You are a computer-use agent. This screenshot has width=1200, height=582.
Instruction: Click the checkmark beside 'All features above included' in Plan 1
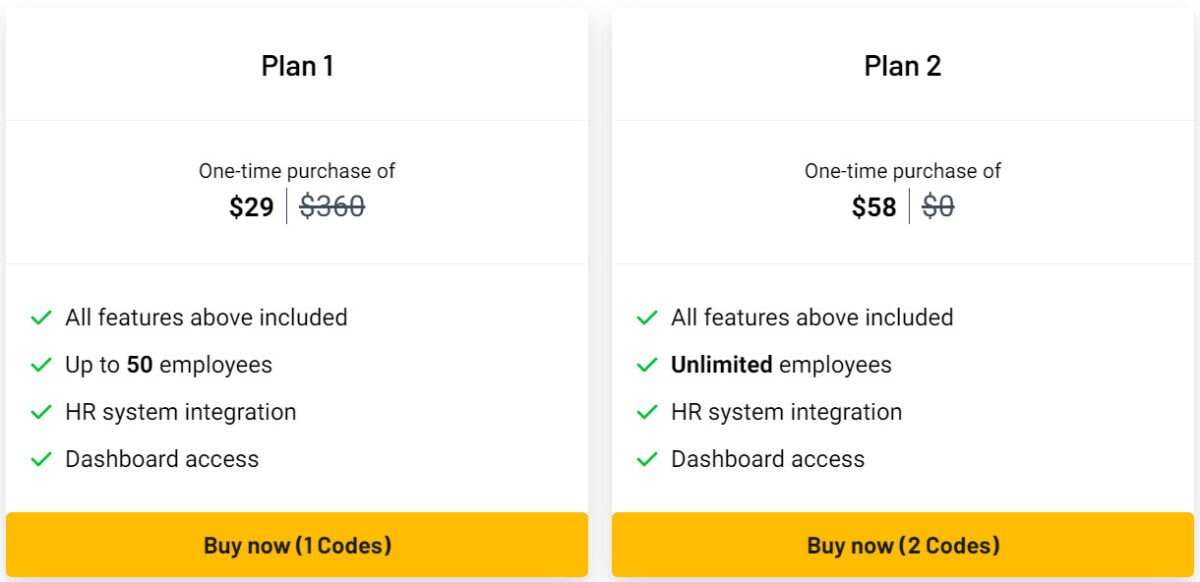coord(41,317)
